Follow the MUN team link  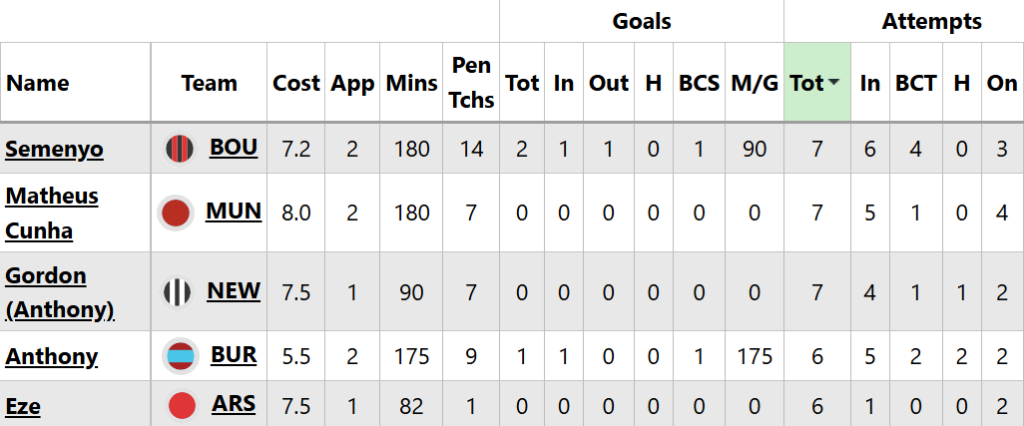[x=233, y=211]
